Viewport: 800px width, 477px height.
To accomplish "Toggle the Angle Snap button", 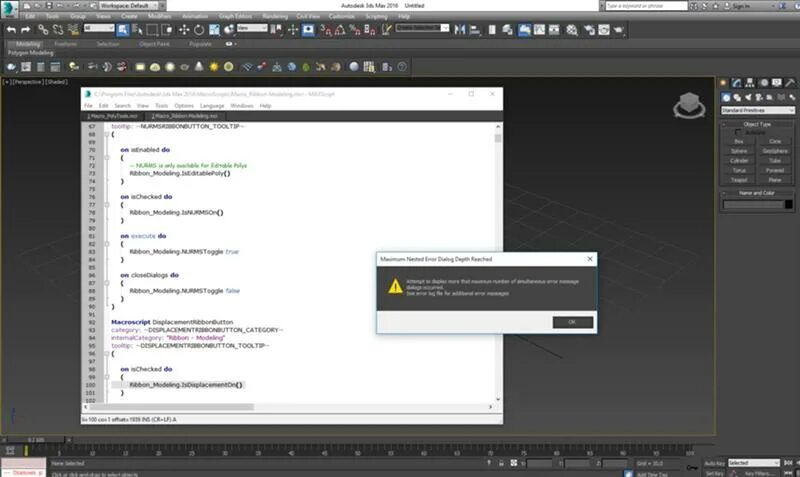I will pos(340,30).
